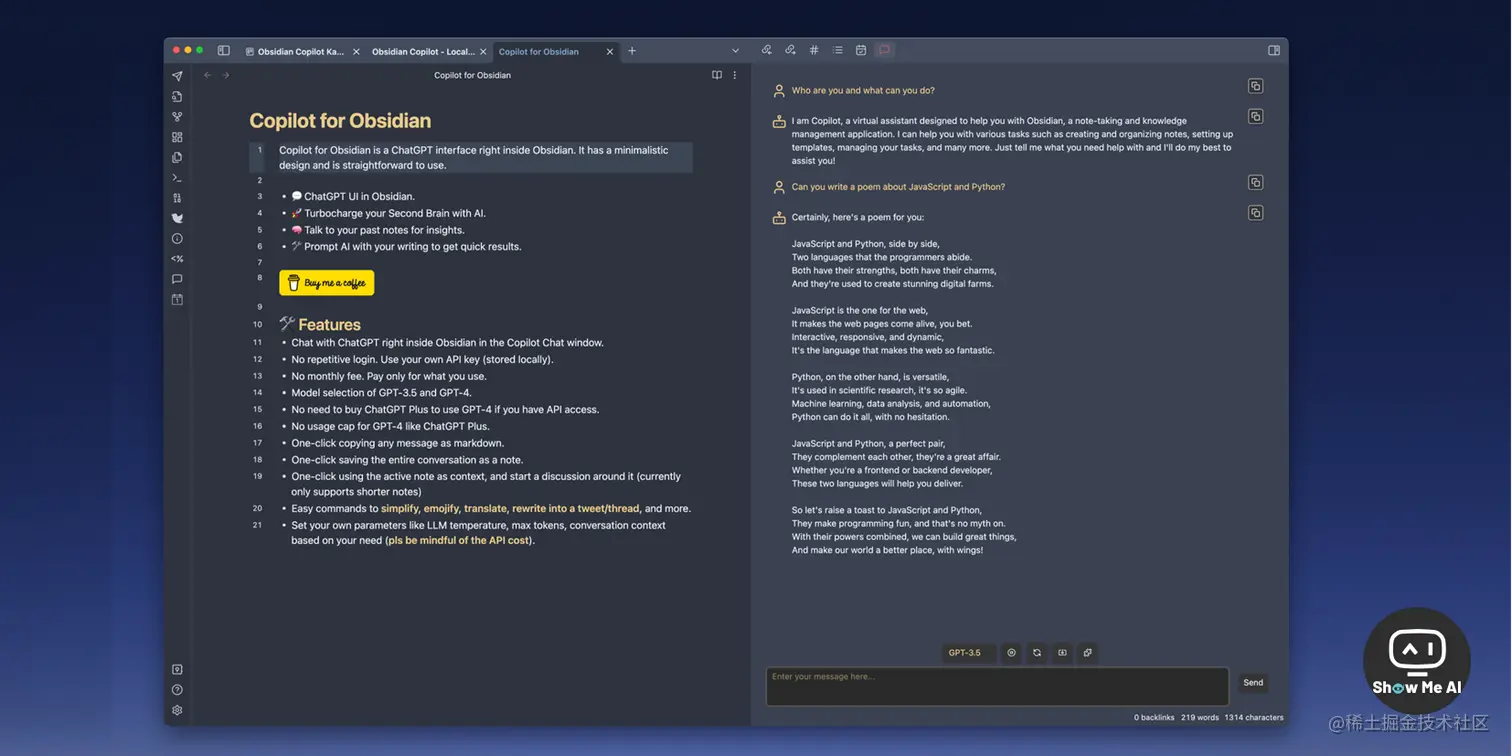Click the Send button
This screenshot has width=1512, height=756.
click(x=1253, y=683)
